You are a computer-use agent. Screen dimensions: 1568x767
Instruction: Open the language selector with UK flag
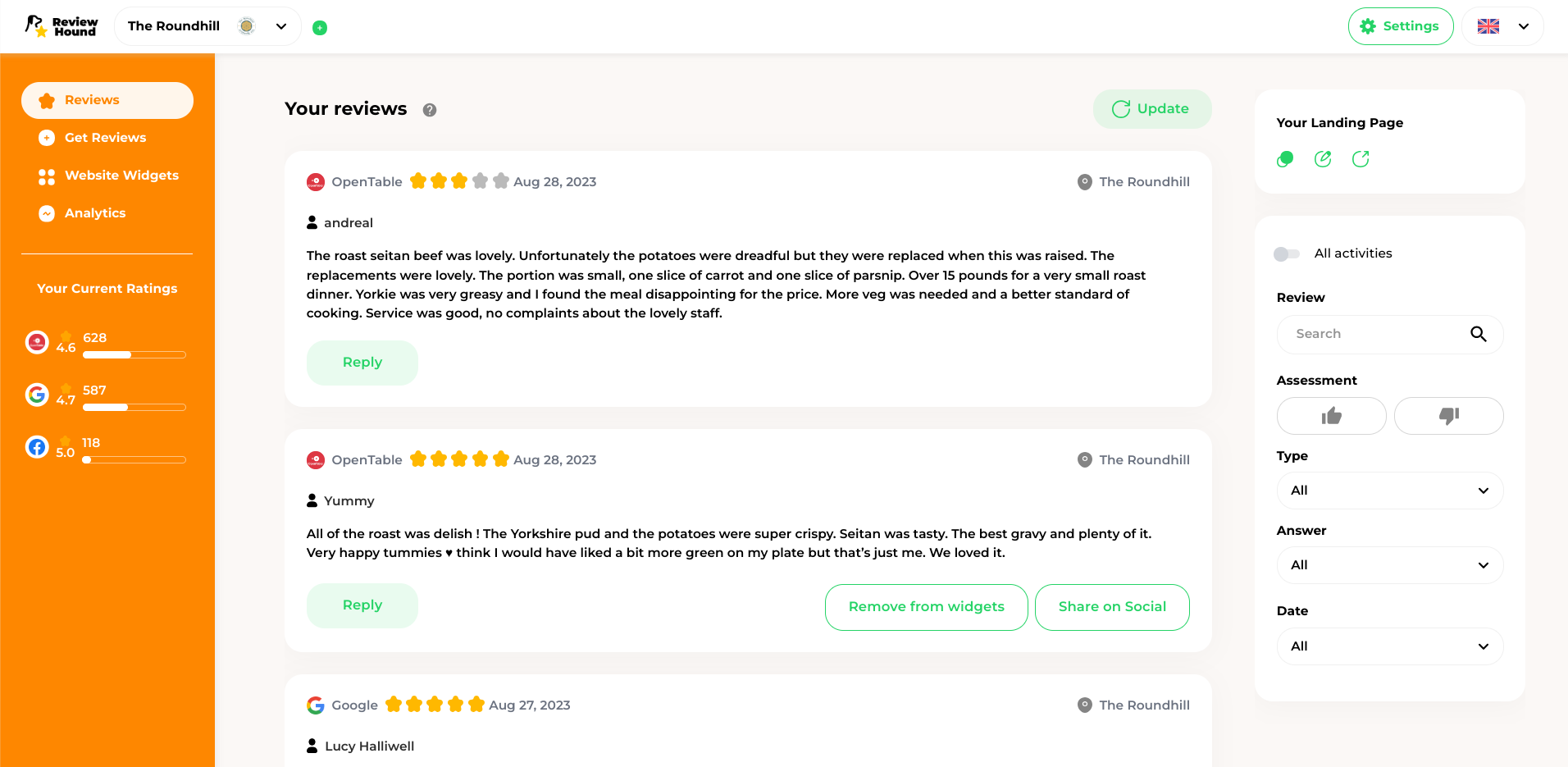click(x=1502, y=26)
